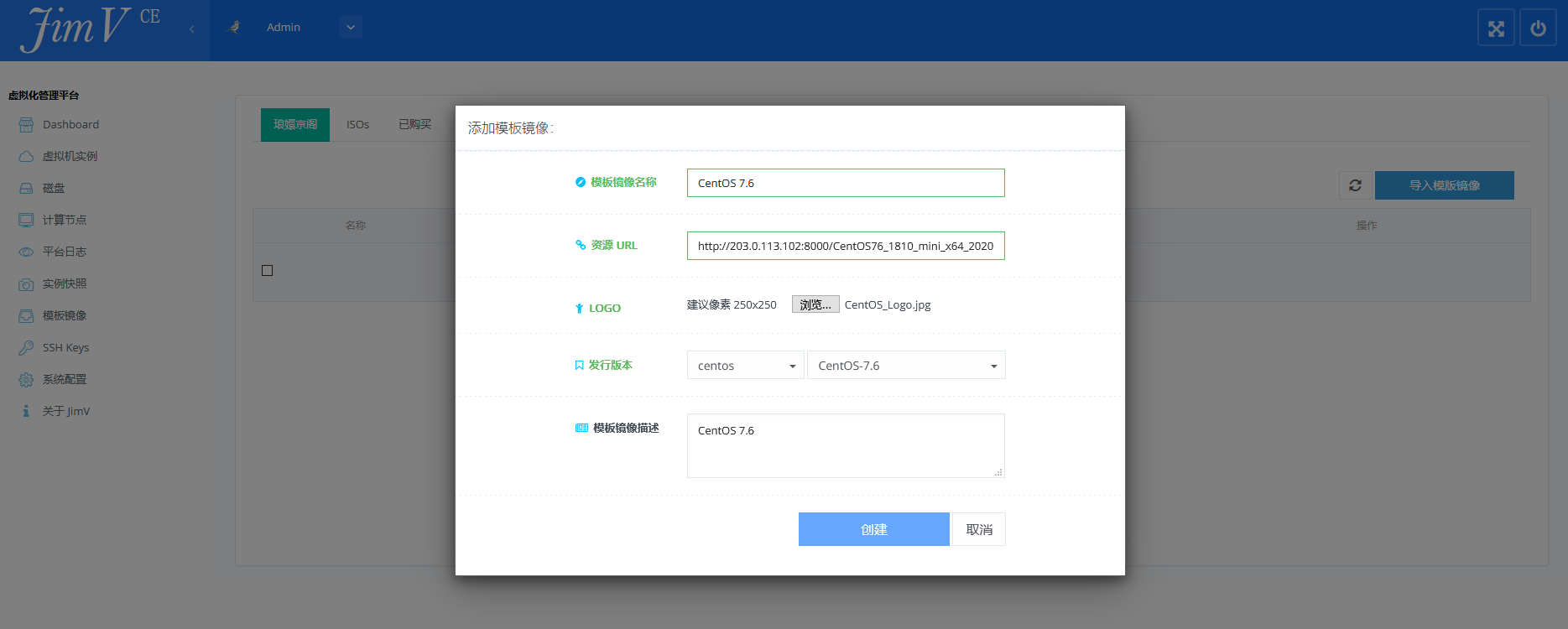Expand the Admin user menu arrow
Image resolution: width=1568 pixels, height=629 pixels.
click(351, 27)
